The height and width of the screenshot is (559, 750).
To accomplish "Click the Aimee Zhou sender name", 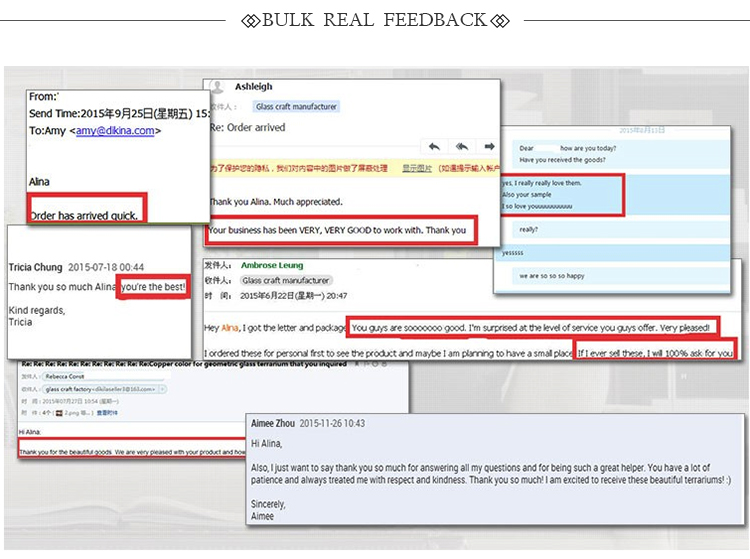I will [x=279, y=425].
